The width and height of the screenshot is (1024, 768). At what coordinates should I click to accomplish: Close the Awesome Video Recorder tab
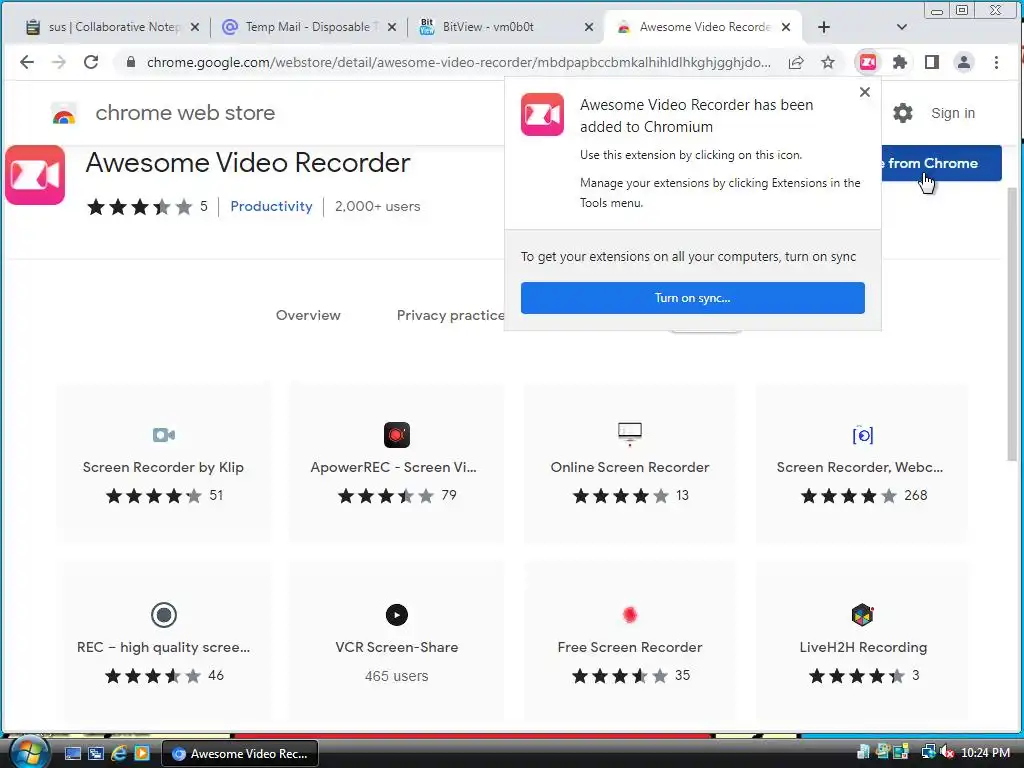pyautogui.click(x=786, y=27)
